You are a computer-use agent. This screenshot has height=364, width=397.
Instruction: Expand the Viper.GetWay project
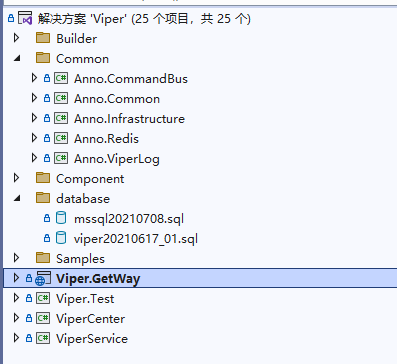click(x=16, y=278)
